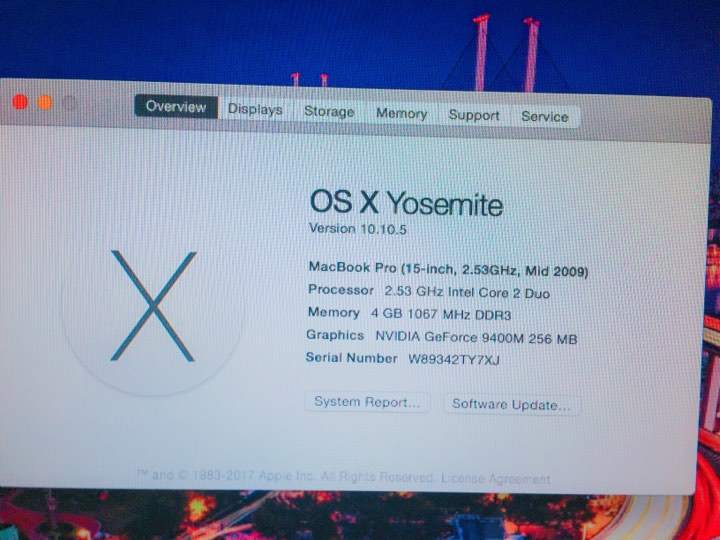Open the Service tab

click(545, 117)
